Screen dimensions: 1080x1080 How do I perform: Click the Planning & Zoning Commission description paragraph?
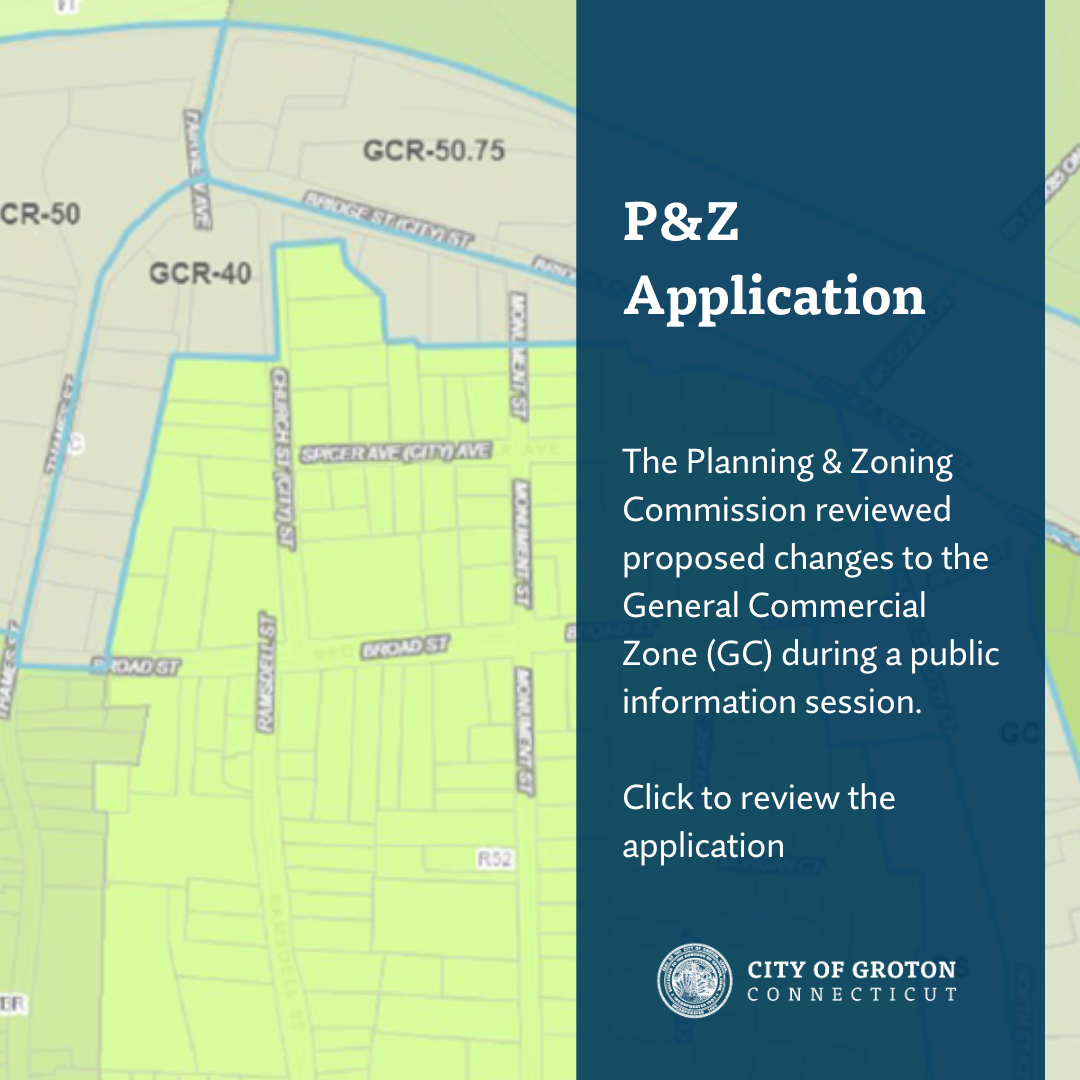click(x=810, y=581)
